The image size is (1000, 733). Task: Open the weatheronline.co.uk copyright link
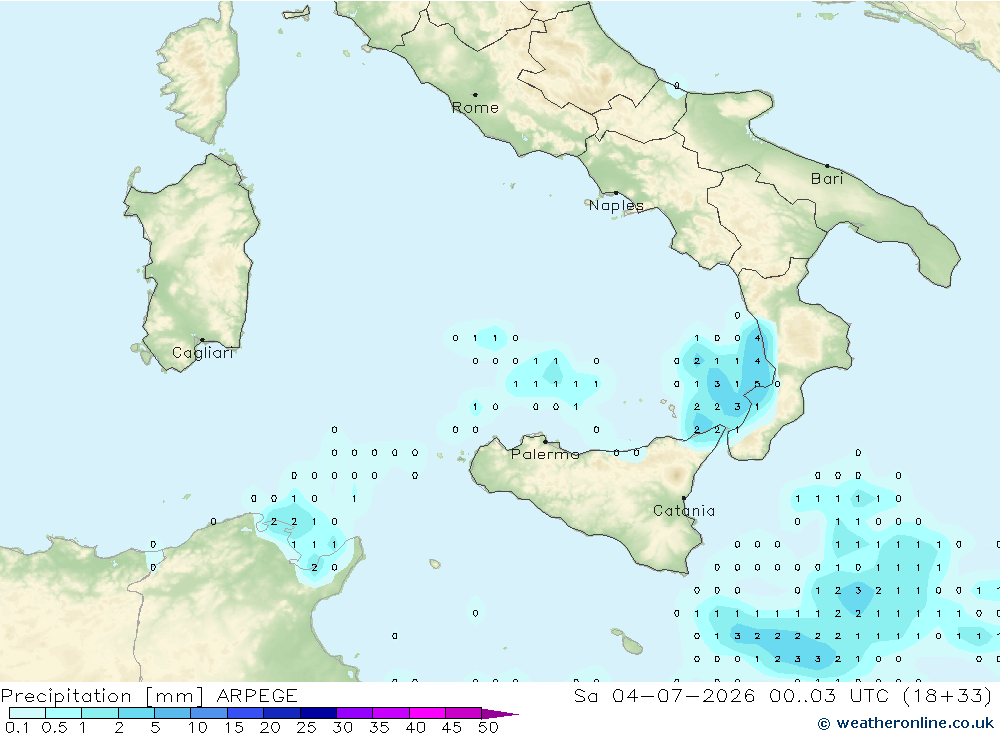click(906, 723)
